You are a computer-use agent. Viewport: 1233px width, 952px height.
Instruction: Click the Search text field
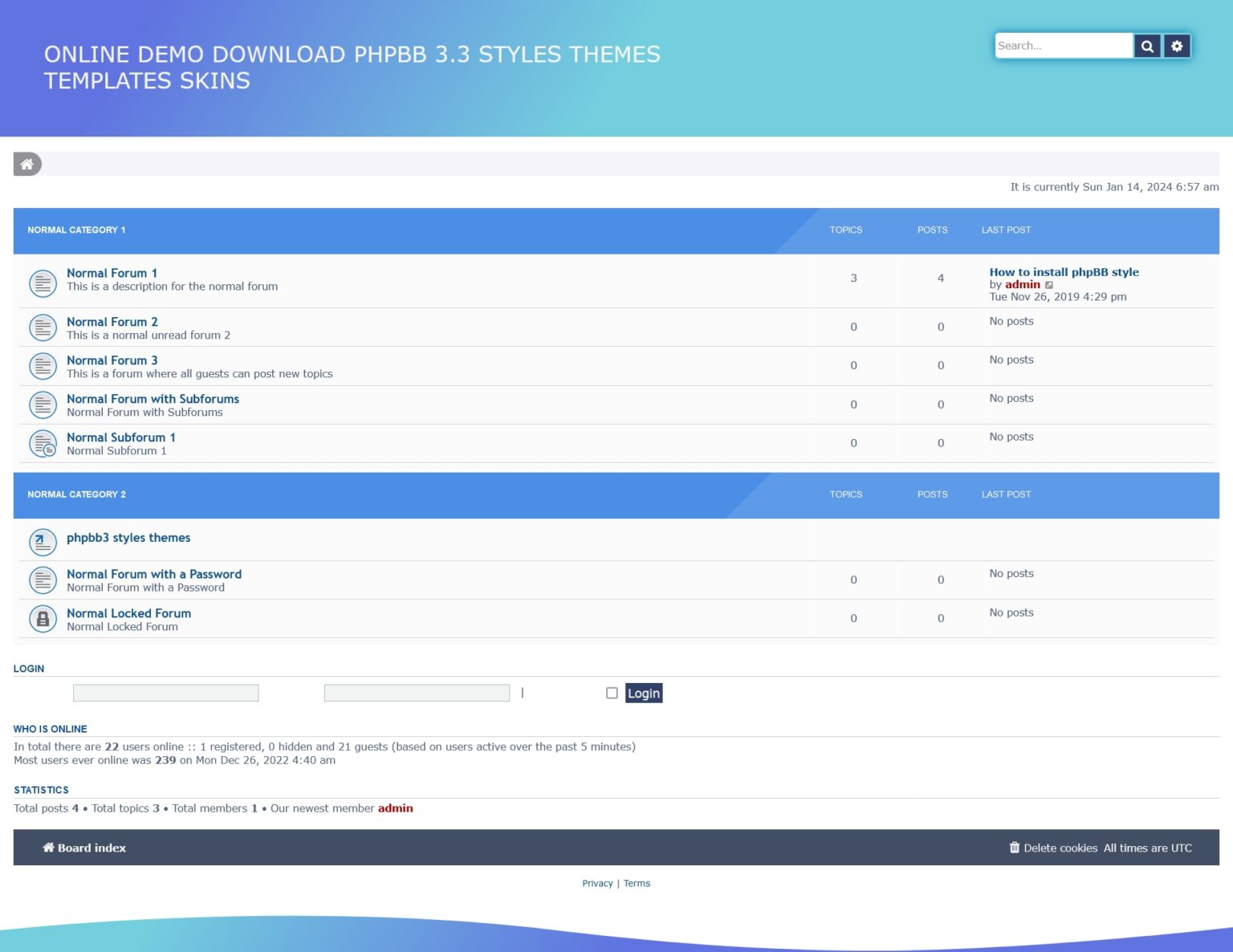click(x=1064, y=46)
